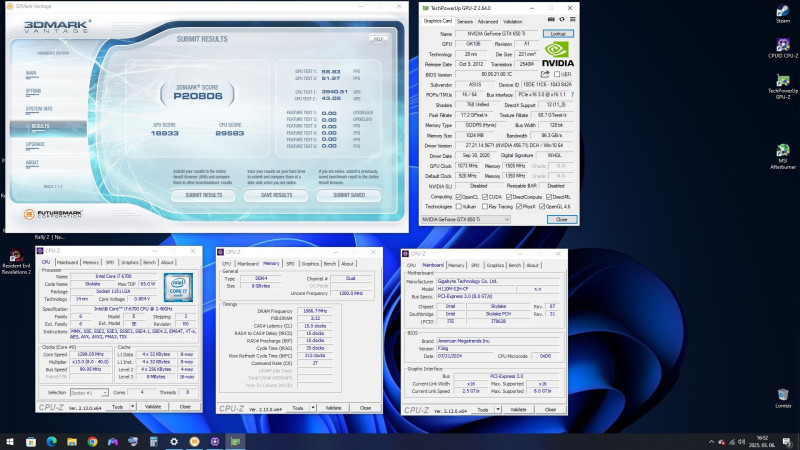The width and height of the screenshot is (800, 450).
Task: Switch to Validation tab in GPU-Z
Action: (512, 21)
